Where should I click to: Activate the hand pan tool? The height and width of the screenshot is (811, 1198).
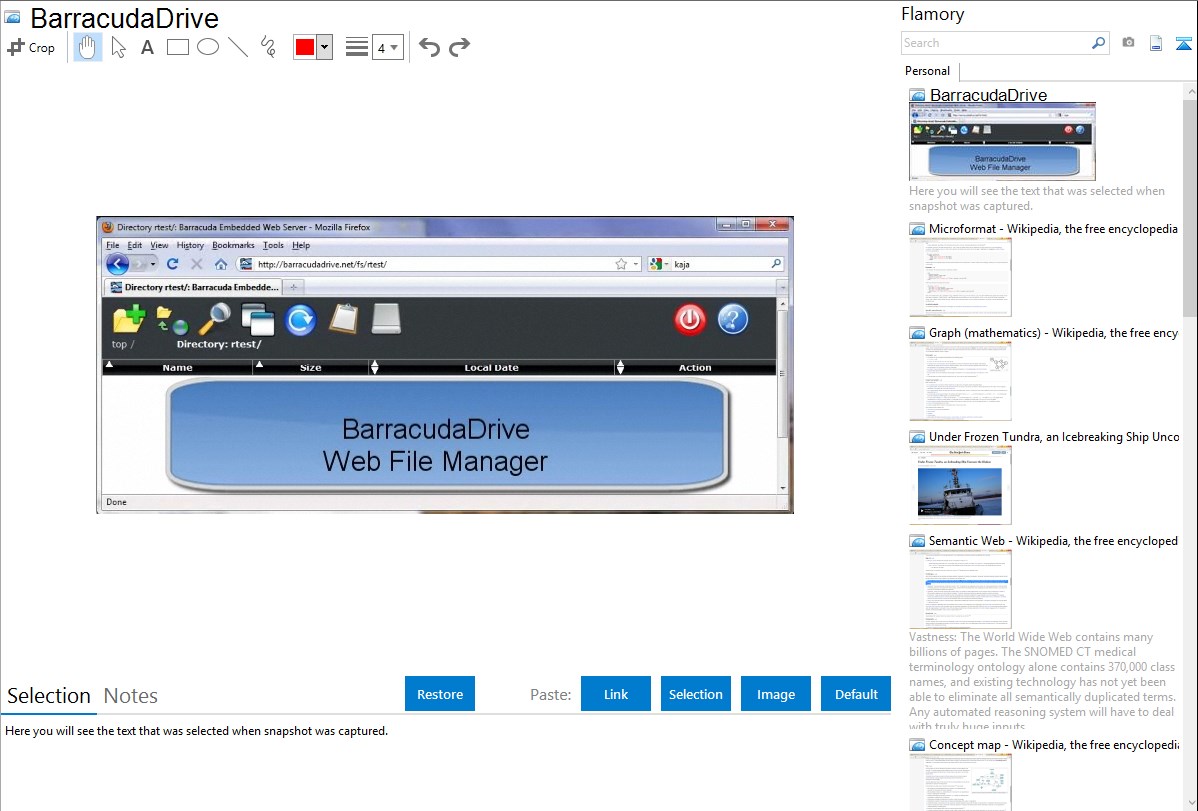tap(87, 47)
